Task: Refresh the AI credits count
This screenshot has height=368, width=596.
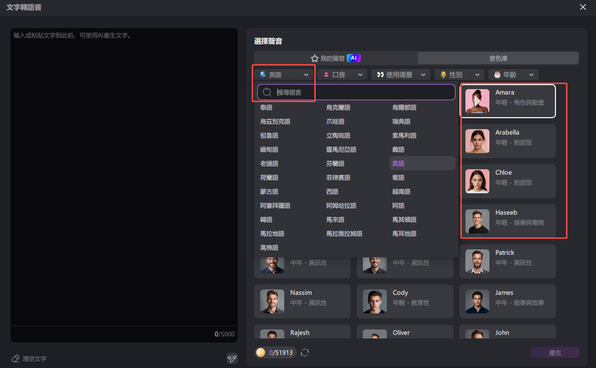Action: point(304,352)
